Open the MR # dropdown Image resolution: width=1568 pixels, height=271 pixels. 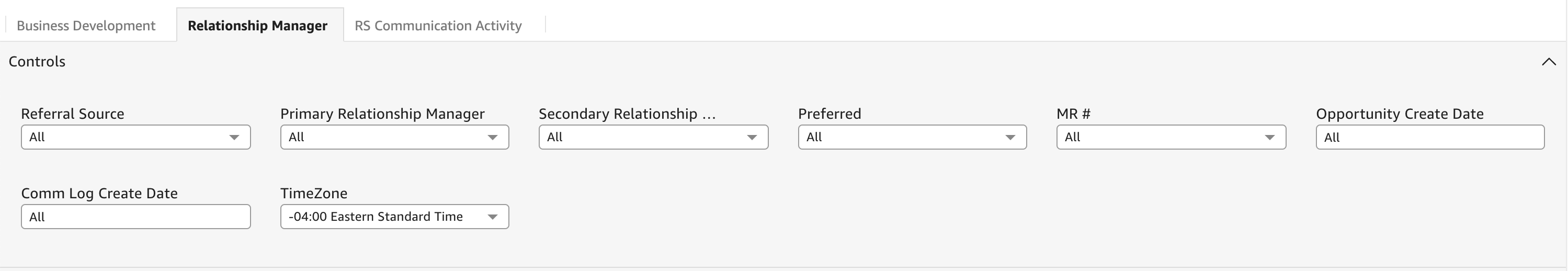pos(1171,137)
